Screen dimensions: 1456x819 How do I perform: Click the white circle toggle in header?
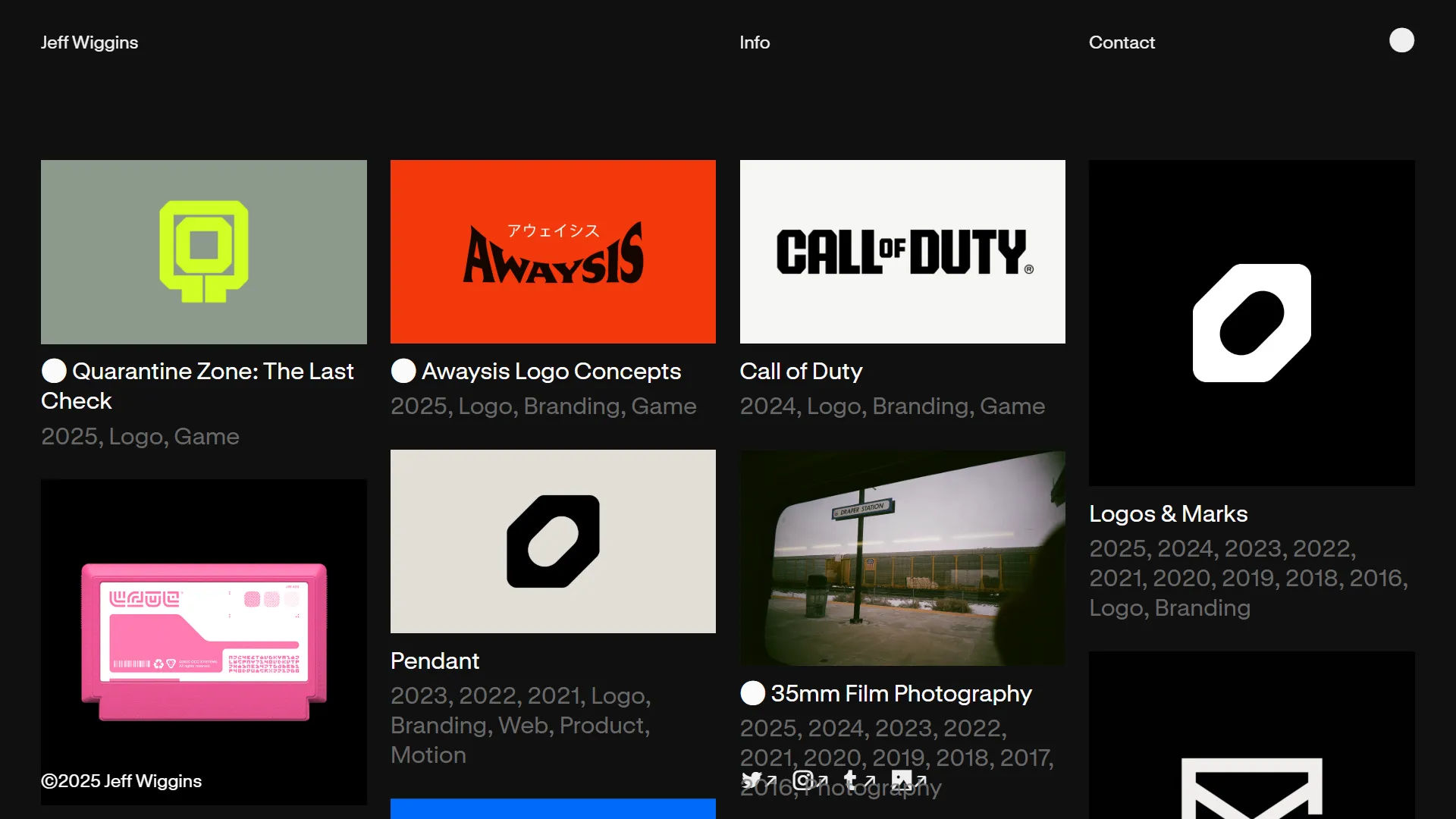[x=1401, y=40]
